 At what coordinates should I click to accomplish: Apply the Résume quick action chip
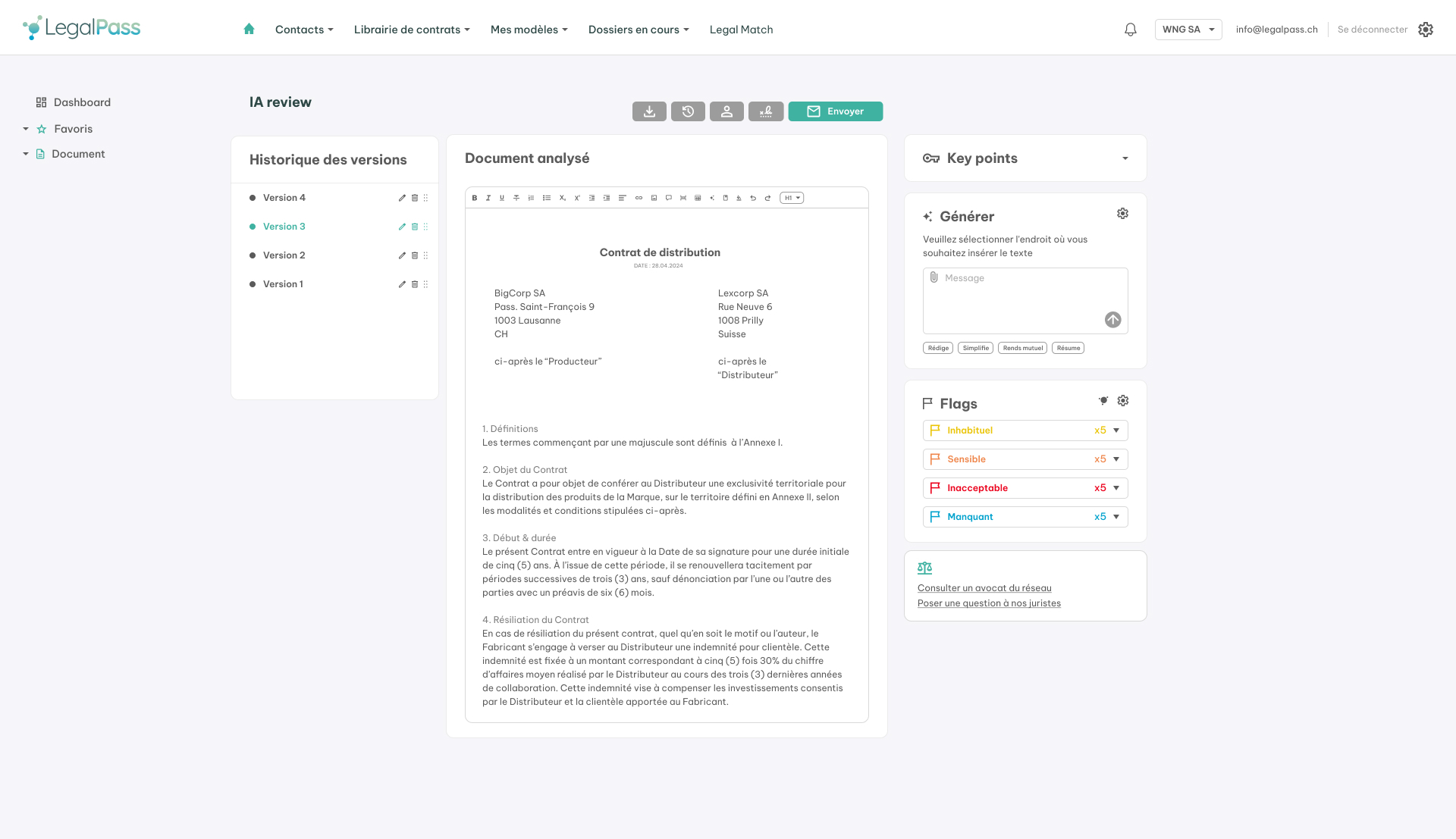click(1068, 348)
